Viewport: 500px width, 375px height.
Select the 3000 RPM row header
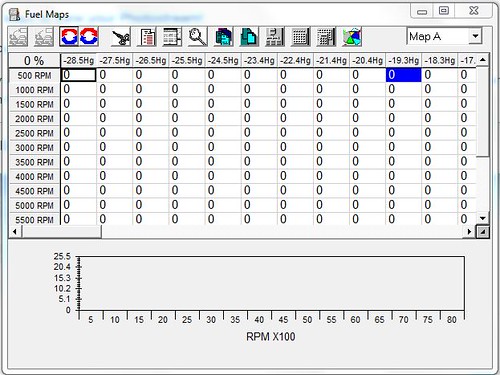point(35,147)
